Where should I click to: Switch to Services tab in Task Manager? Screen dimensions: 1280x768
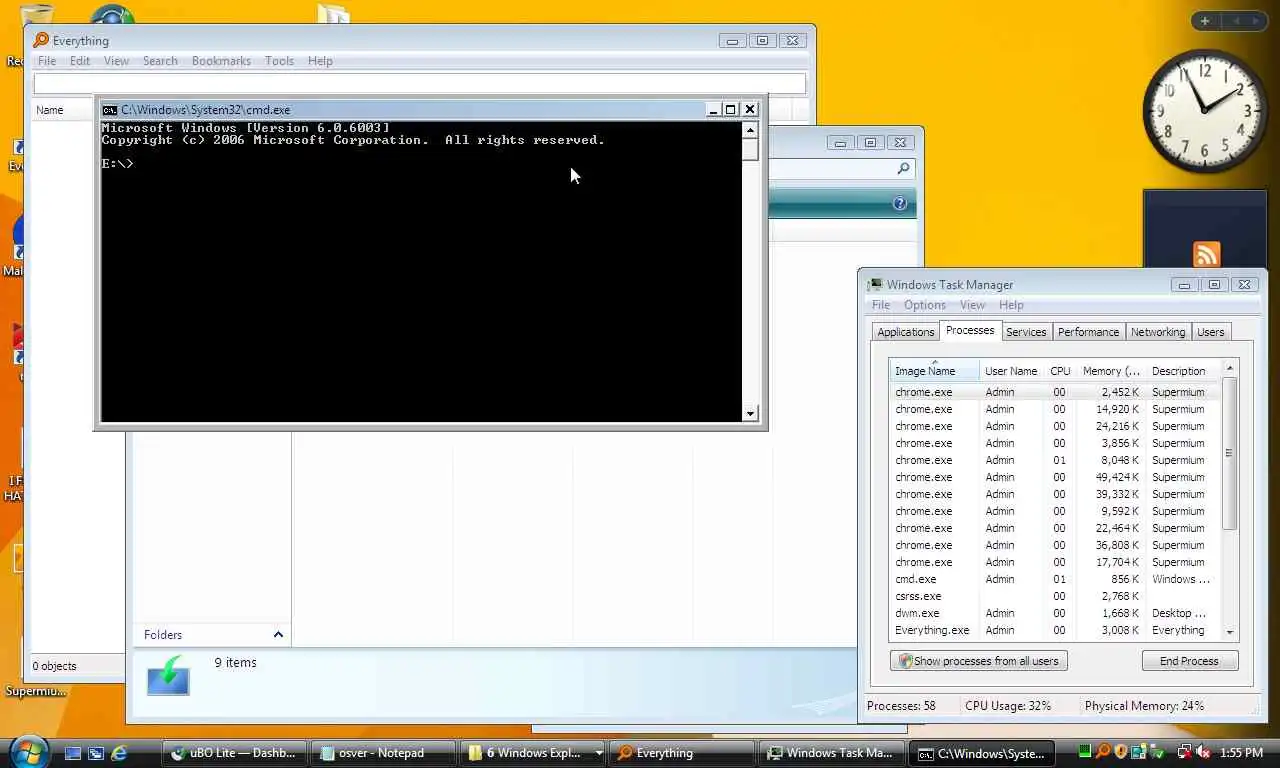[x=1026, y=332]
